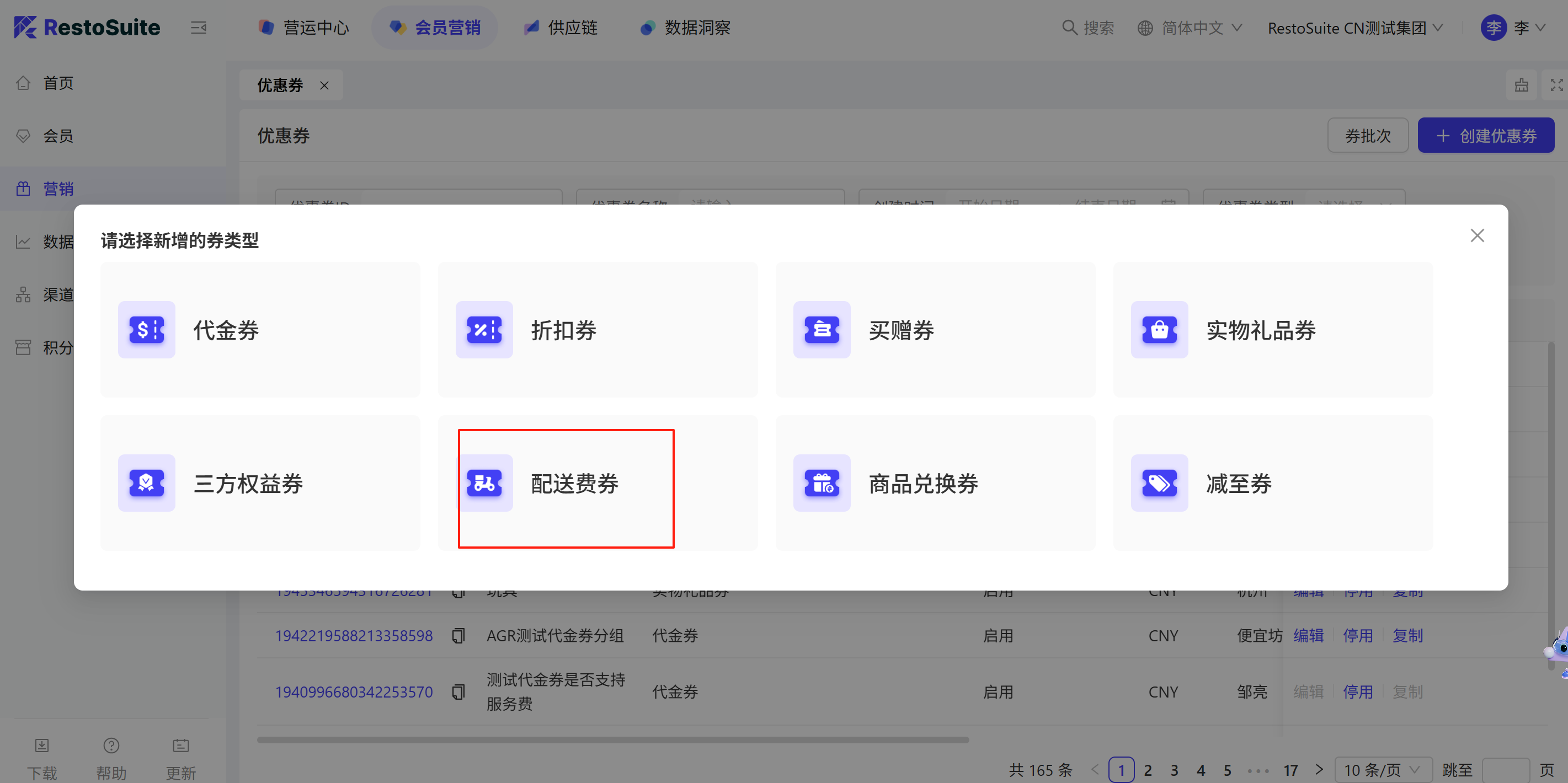Click the globe language icon
The image size is (1568, 783).
coord(1145,28)
